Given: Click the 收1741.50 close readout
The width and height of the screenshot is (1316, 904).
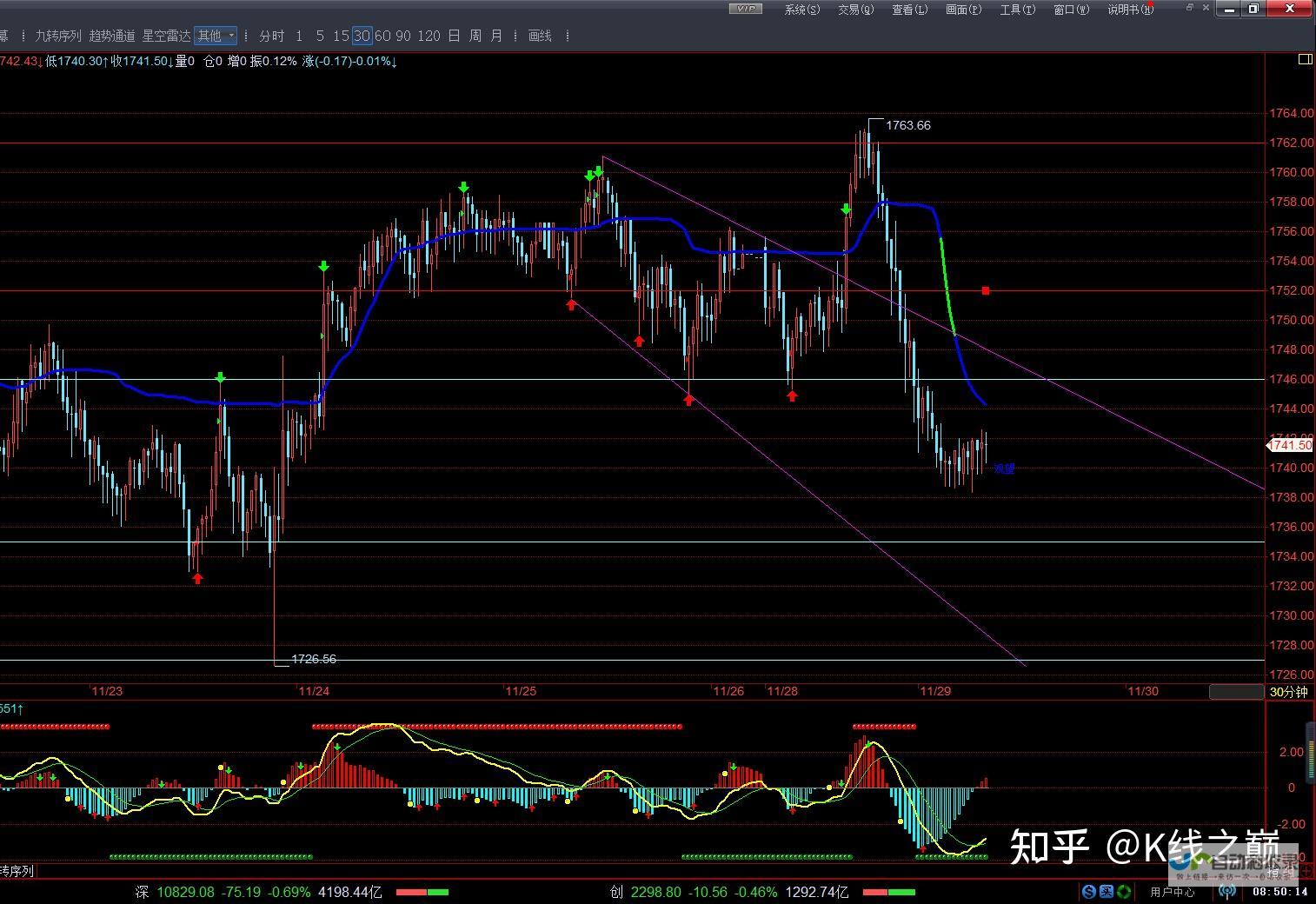Looking at the screenshot, I should click(141, 62).
